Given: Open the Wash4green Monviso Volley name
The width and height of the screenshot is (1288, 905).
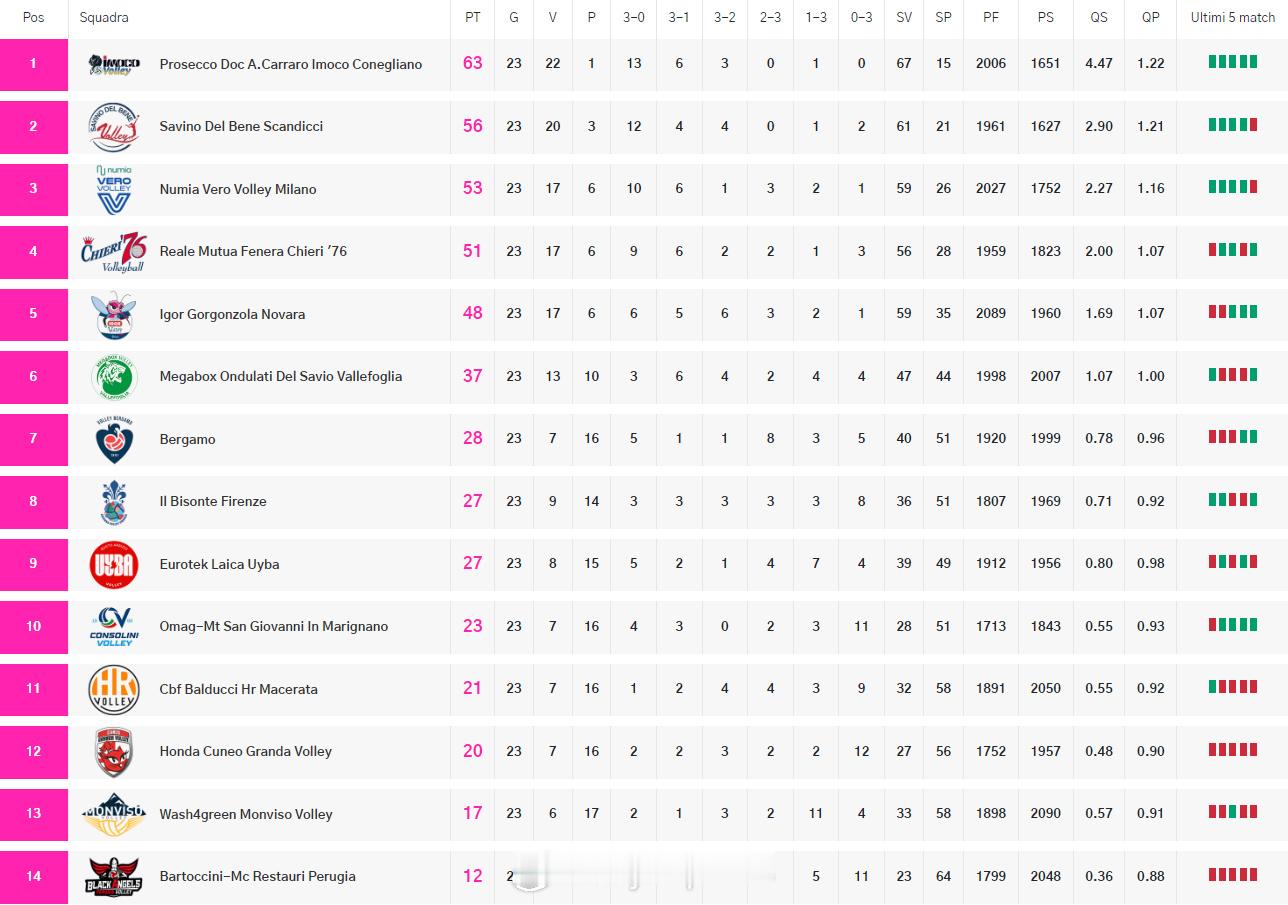Looking at the screenshot, I should point(246,814).
